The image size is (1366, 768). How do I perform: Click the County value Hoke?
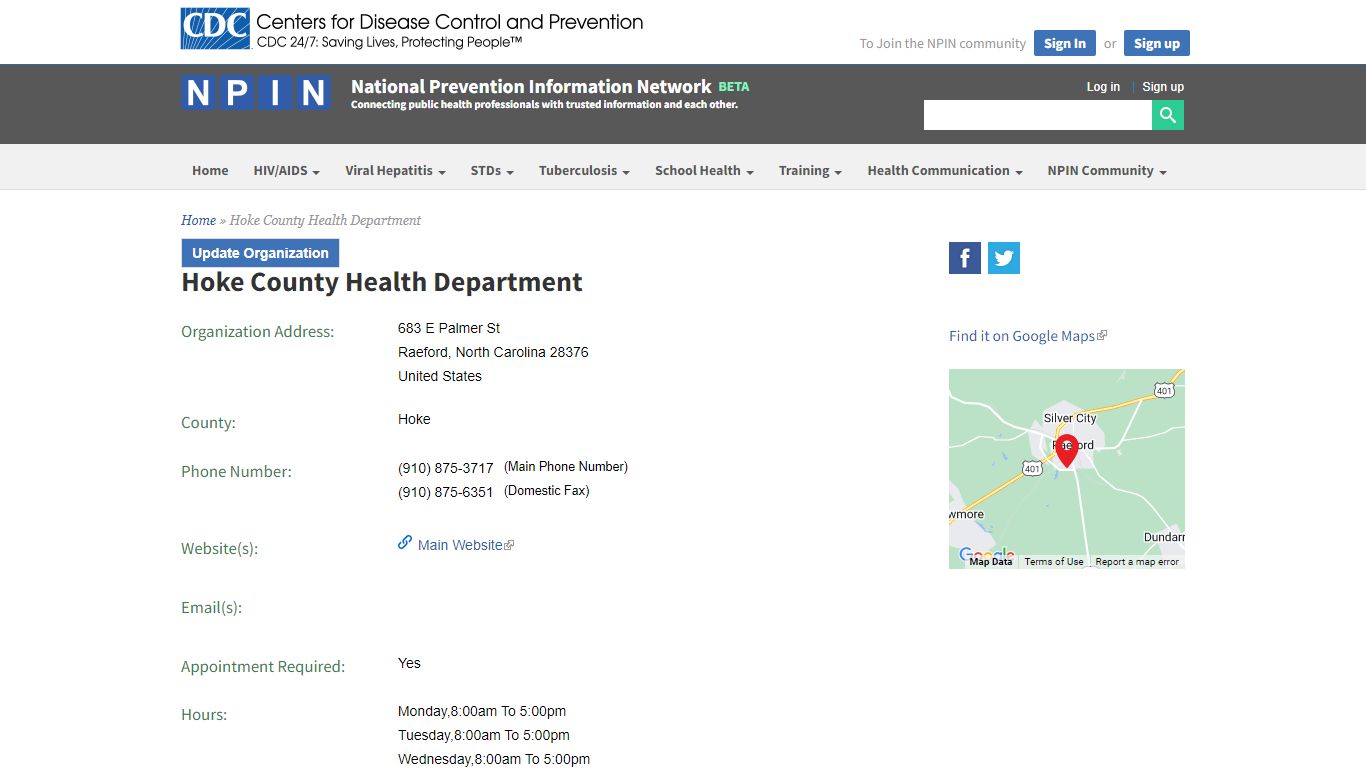[414, 419]
